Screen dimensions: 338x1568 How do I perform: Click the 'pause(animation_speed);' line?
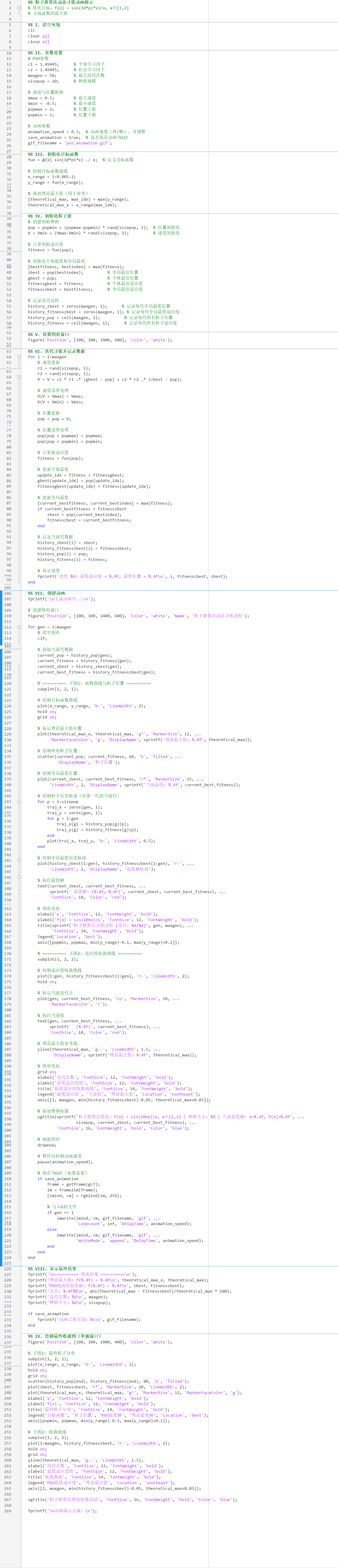65,1162
